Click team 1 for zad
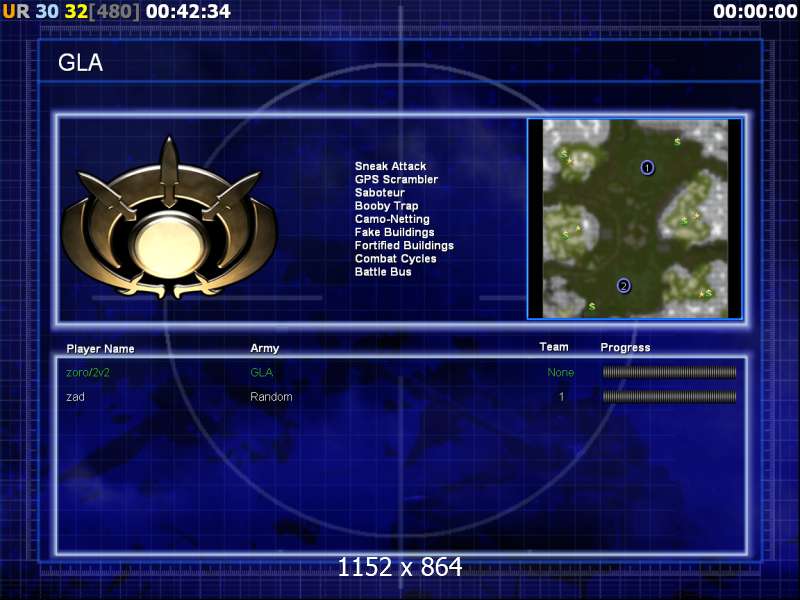The height and width of the screenshot is (600, 800). point(561,396)
